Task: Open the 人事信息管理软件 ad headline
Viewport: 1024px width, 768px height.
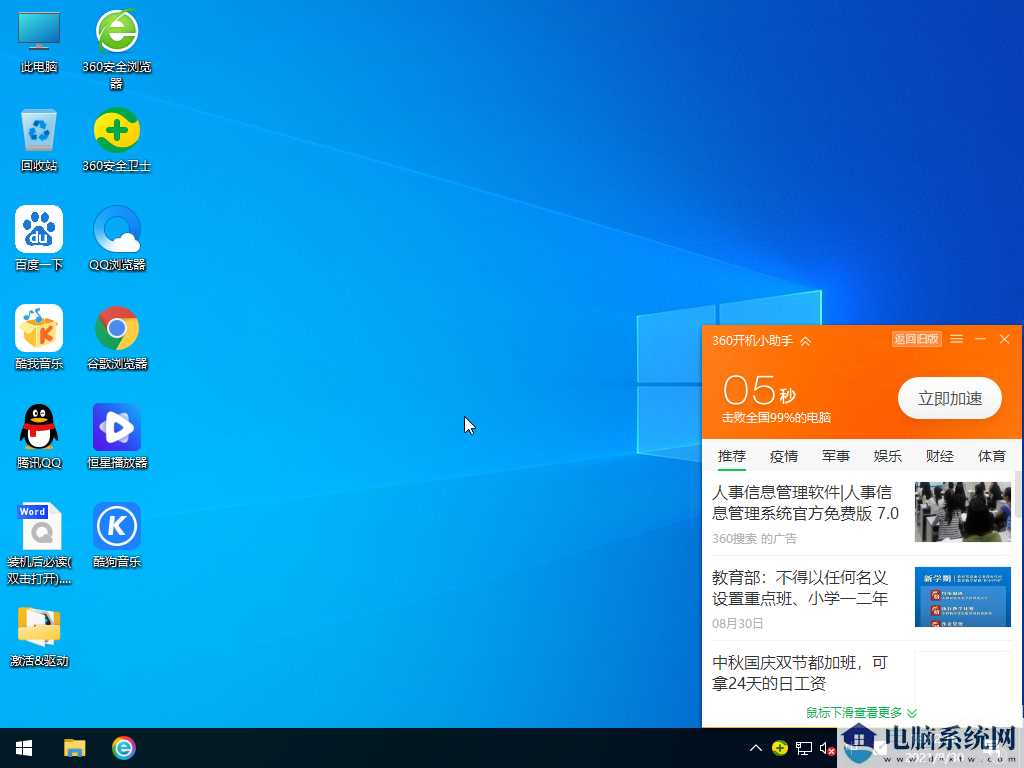Action: [x=805, y=503]
